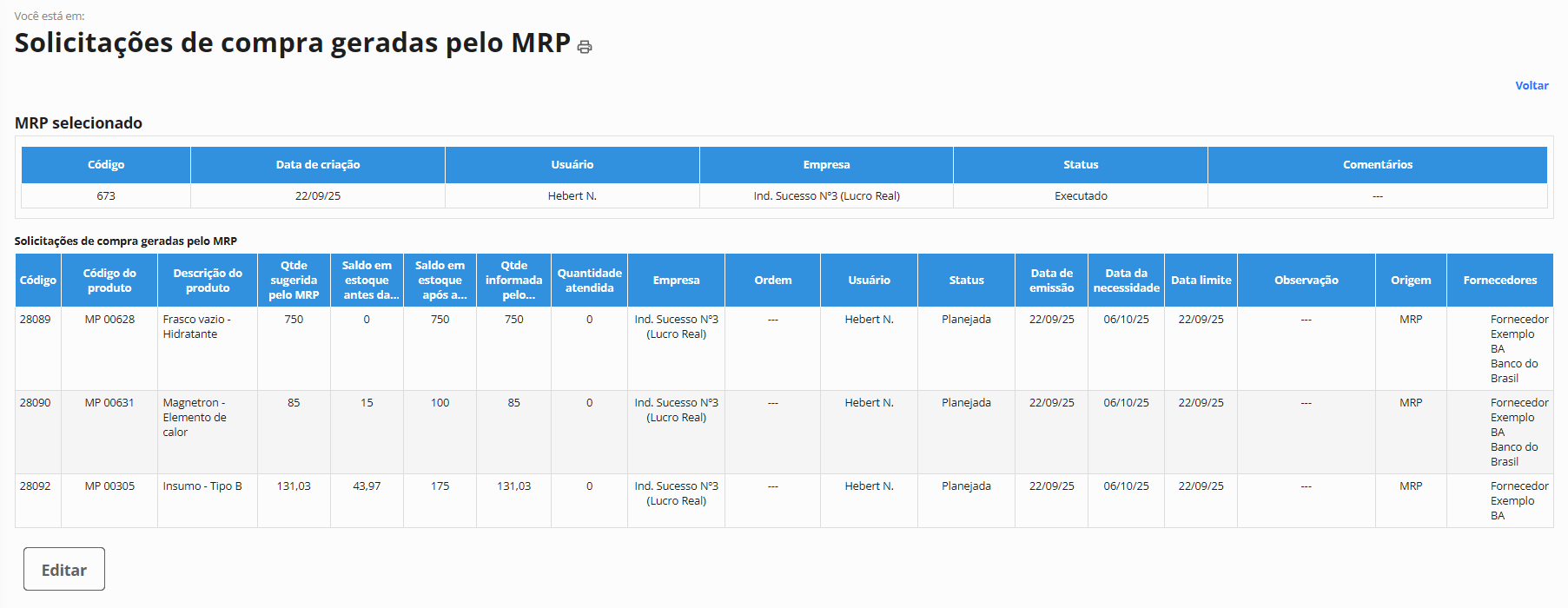
Task: Click the Quantidade atendida column header
Action: pos(589,280)
